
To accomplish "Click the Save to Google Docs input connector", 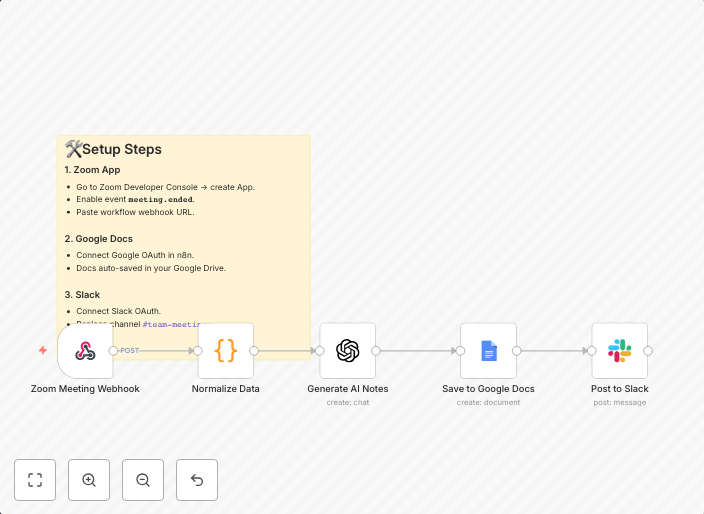I will coord(460,351).
